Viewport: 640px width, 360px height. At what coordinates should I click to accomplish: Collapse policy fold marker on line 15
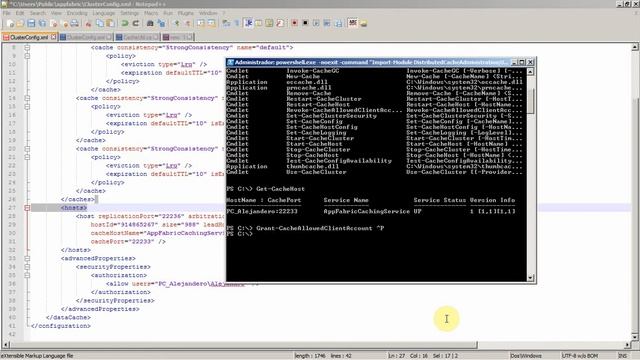[27, 107]
